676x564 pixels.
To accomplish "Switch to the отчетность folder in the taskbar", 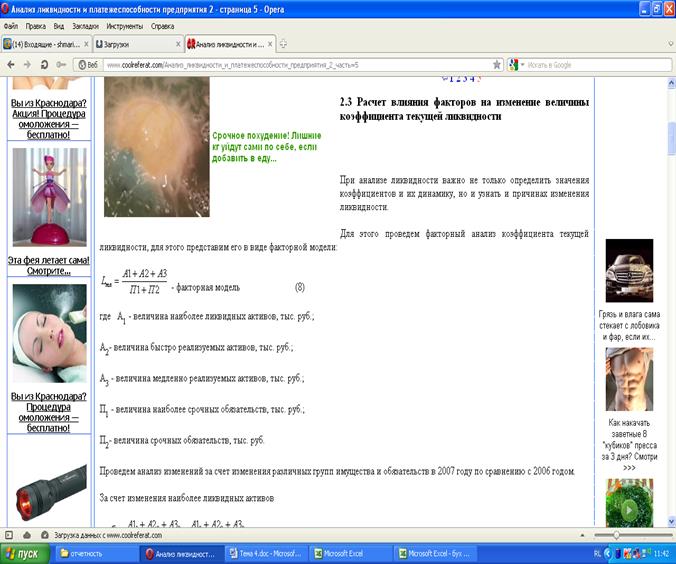I will [x=96, y=554].
